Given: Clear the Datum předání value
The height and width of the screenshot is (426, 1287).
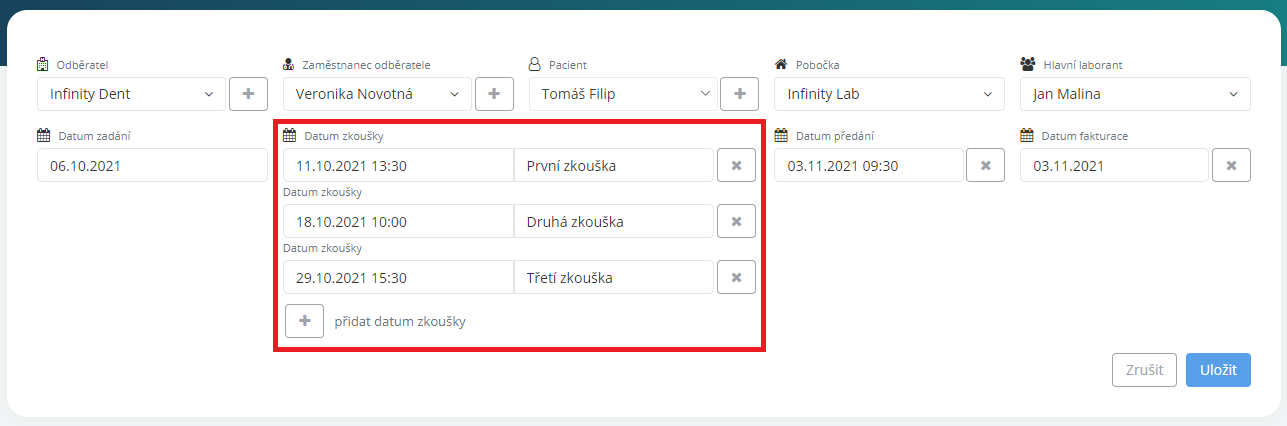Looking at the screenshot, I should click(x=985, y=166).
